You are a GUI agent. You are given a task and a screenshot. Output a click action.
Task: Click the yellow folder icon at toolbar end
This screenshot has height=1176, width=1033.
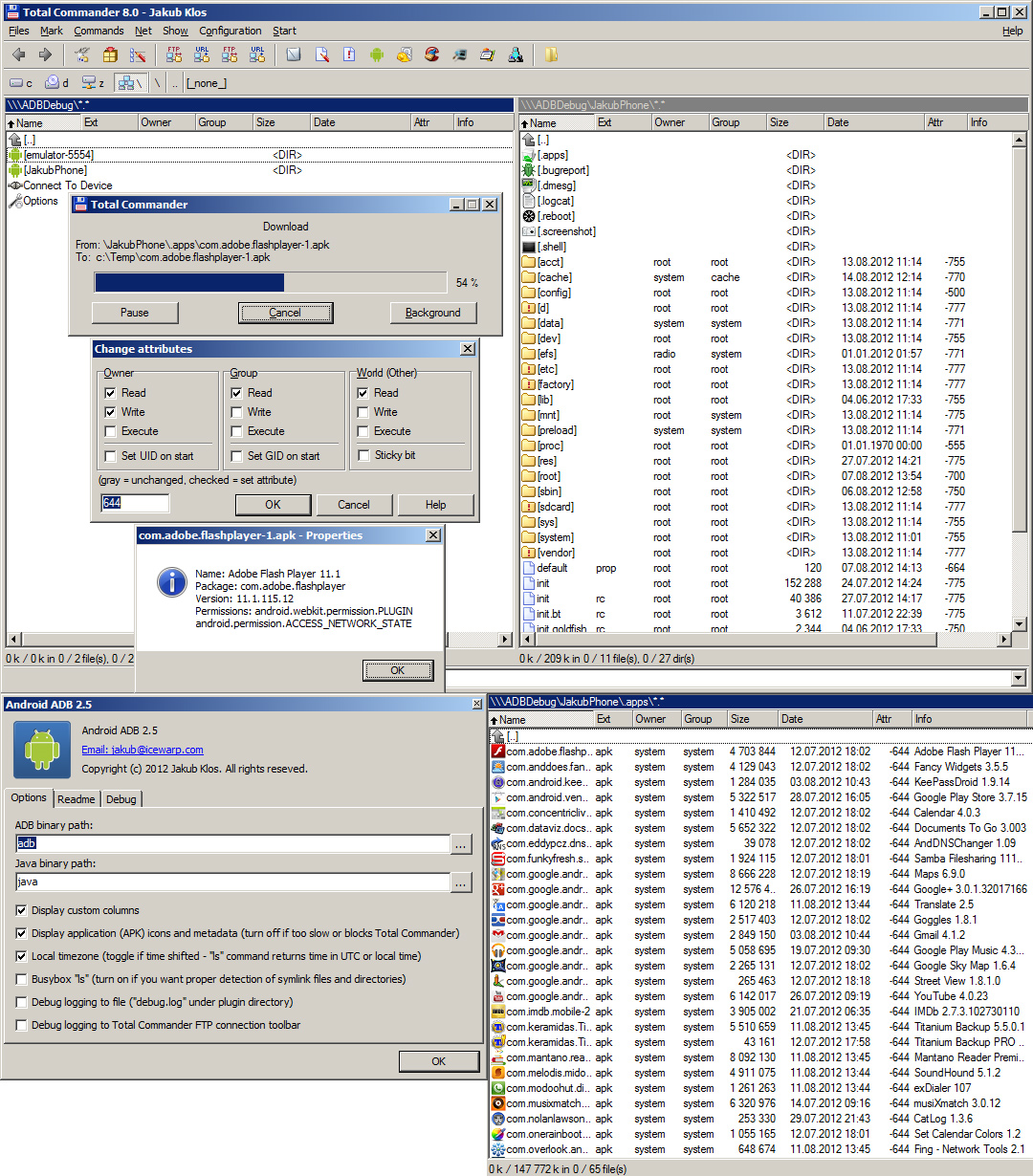click(x=551, y=55)
